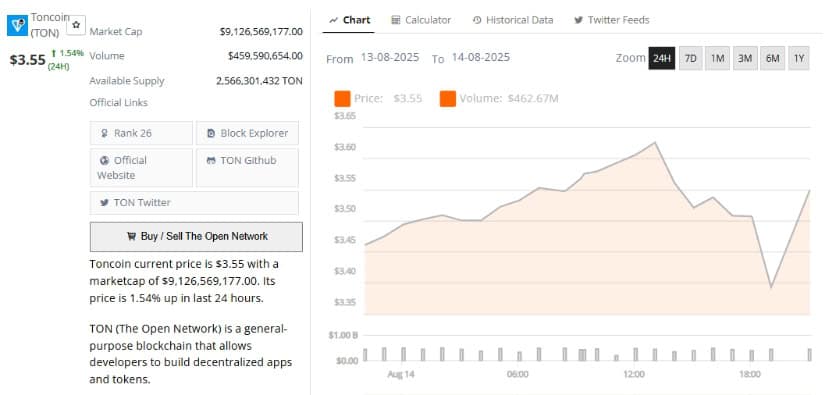
Task: Click the Block Explorer document icon
Action: [211, 134]
